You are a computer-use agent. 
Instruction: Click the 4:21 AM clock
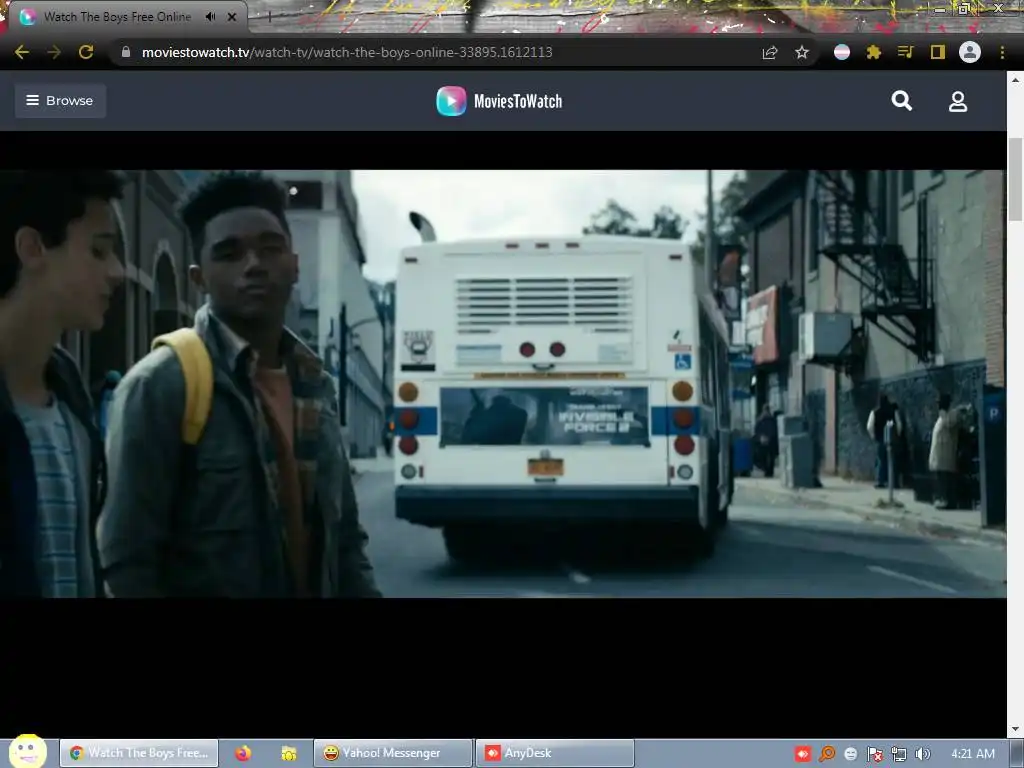coord(973,754)
